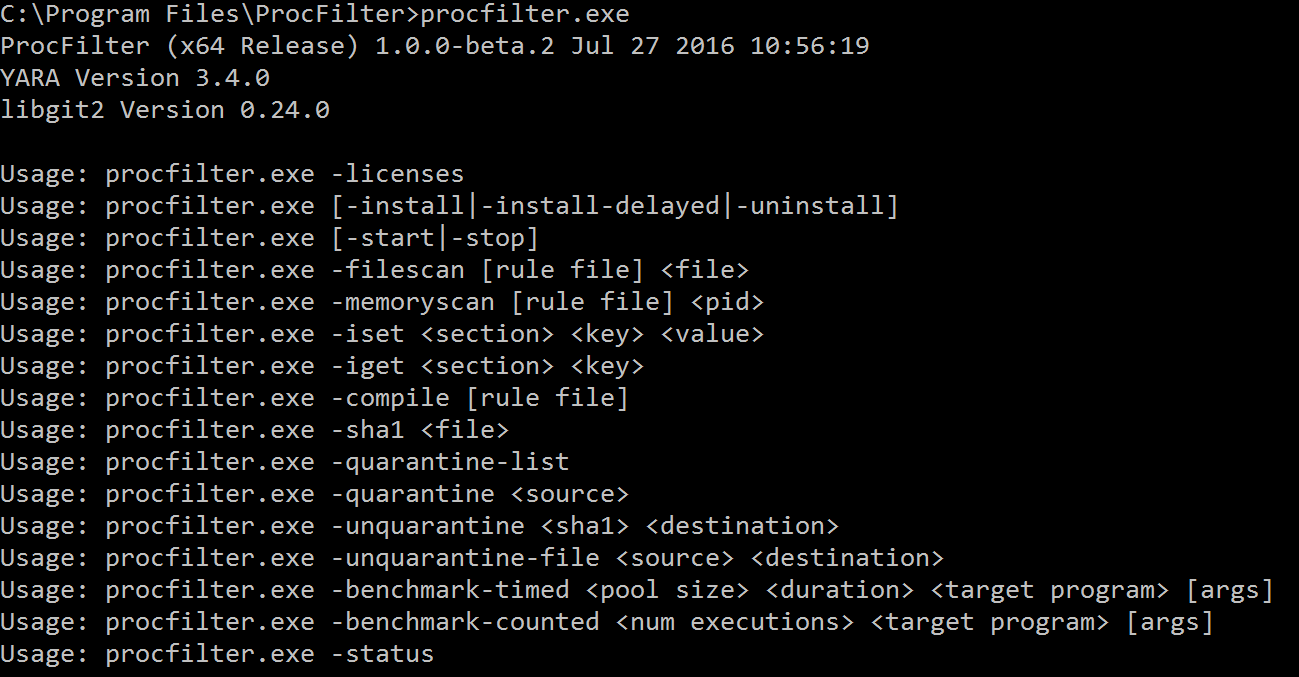Click the -benchmark-timed option text

(450, 590)
